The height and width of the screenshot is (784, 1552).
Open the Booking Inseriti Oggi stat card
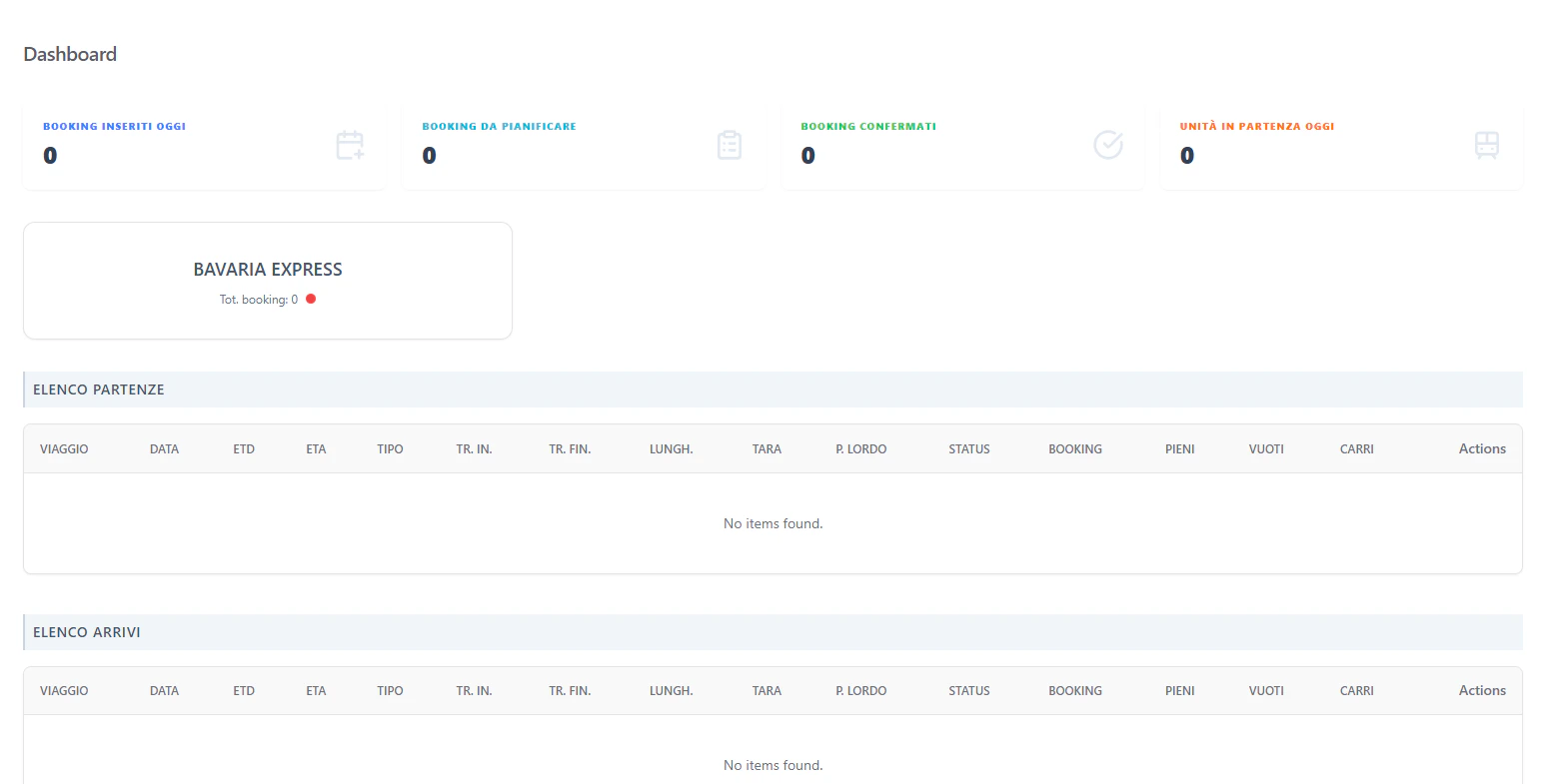[204, 146]
